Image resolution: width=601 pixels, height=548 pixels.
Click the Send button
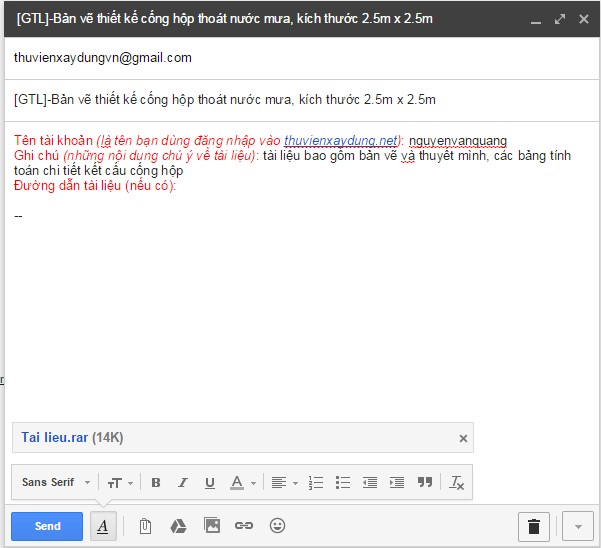click(47, 526)
